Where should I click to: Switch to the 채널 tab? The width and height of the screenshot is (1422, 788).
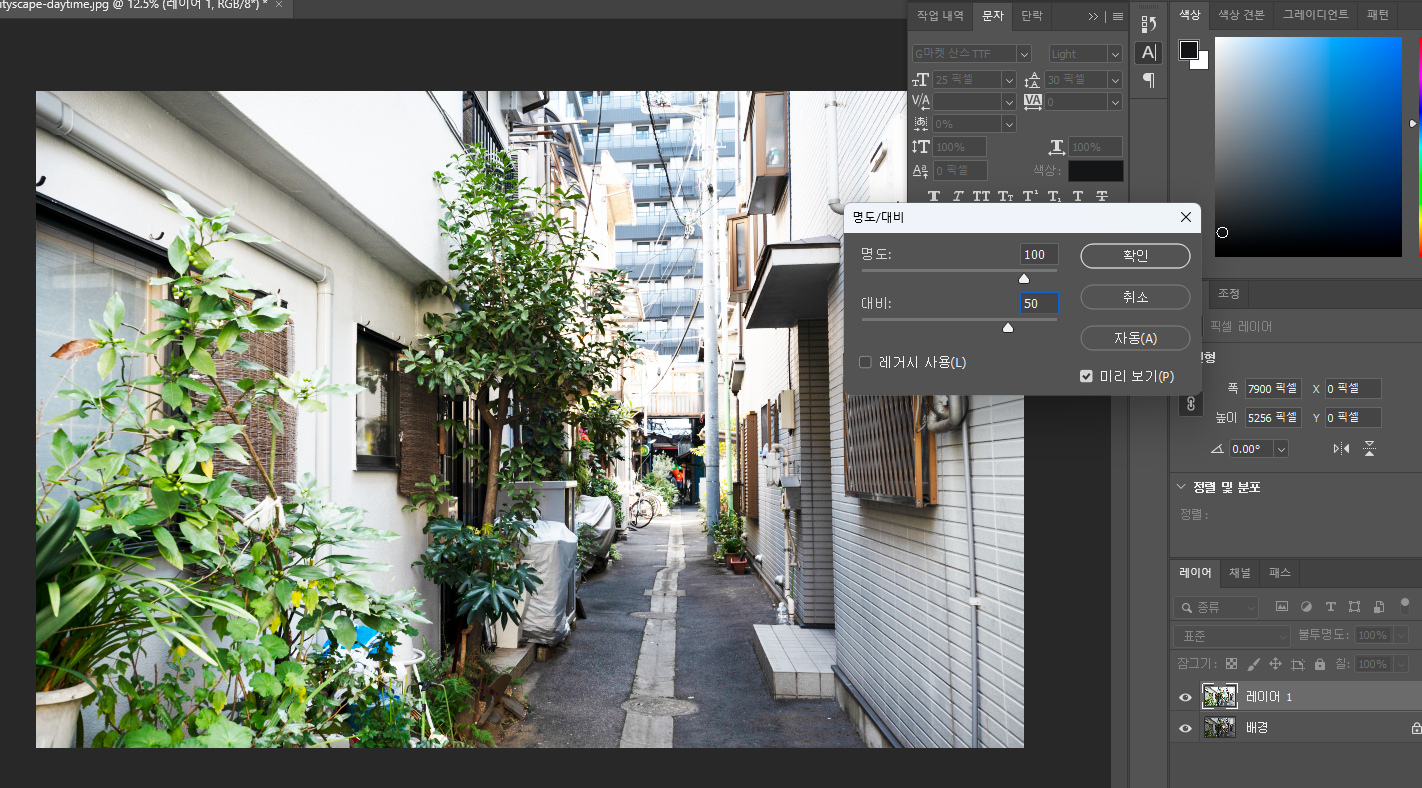(1239, 573)
